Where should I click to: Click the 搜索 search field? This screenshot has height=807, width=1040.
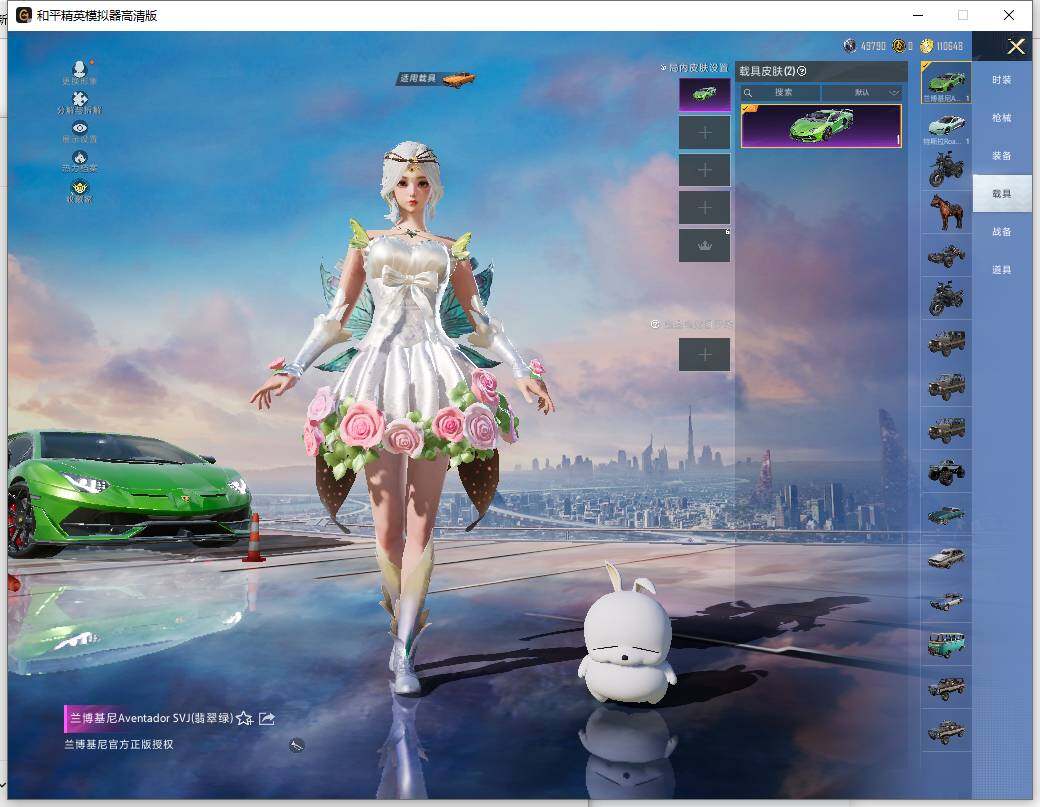[x=782, y=92]
